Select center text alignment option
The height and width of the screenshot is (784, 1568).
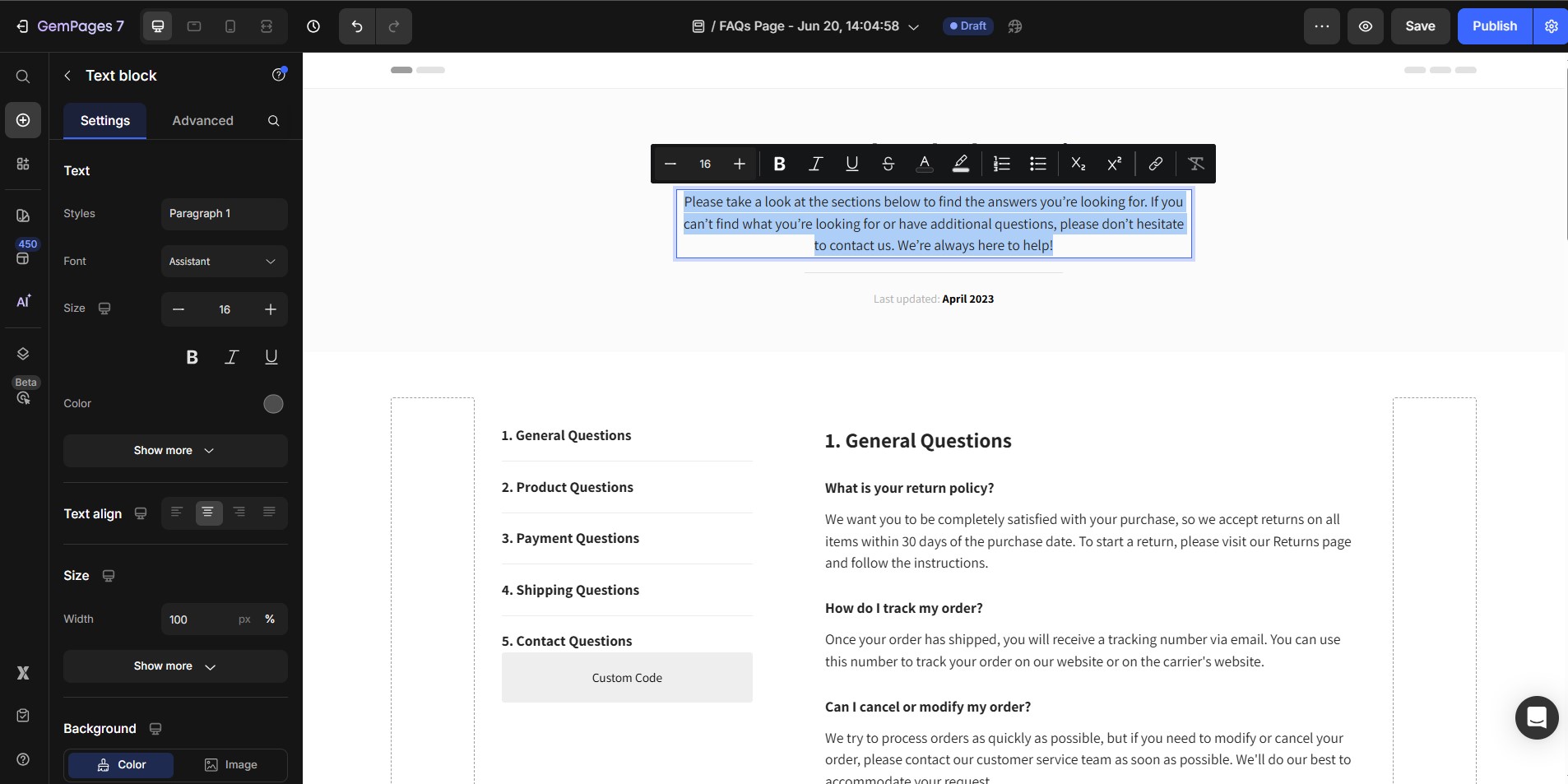pos(208,513)
